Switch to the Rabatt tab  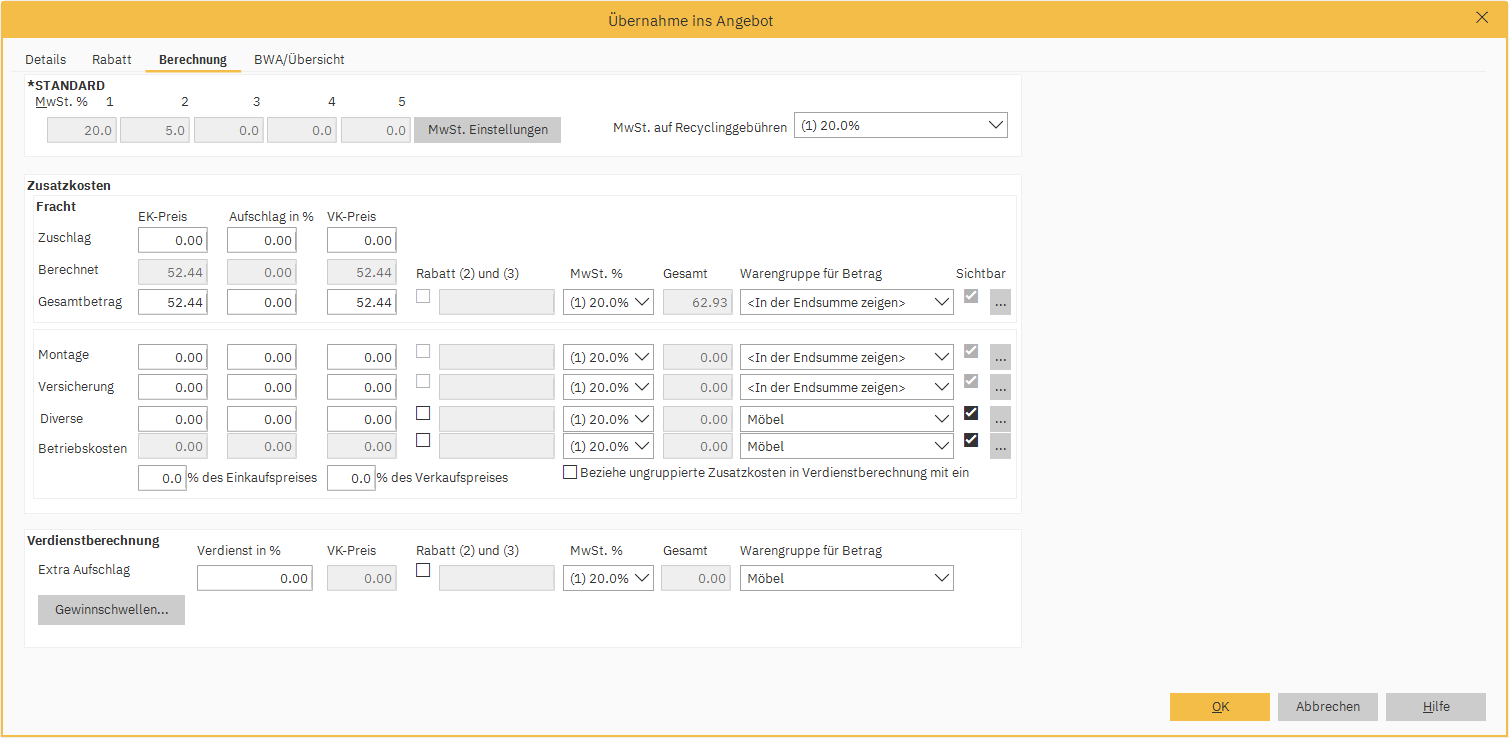pyautogui.click(x=112, y=60)
